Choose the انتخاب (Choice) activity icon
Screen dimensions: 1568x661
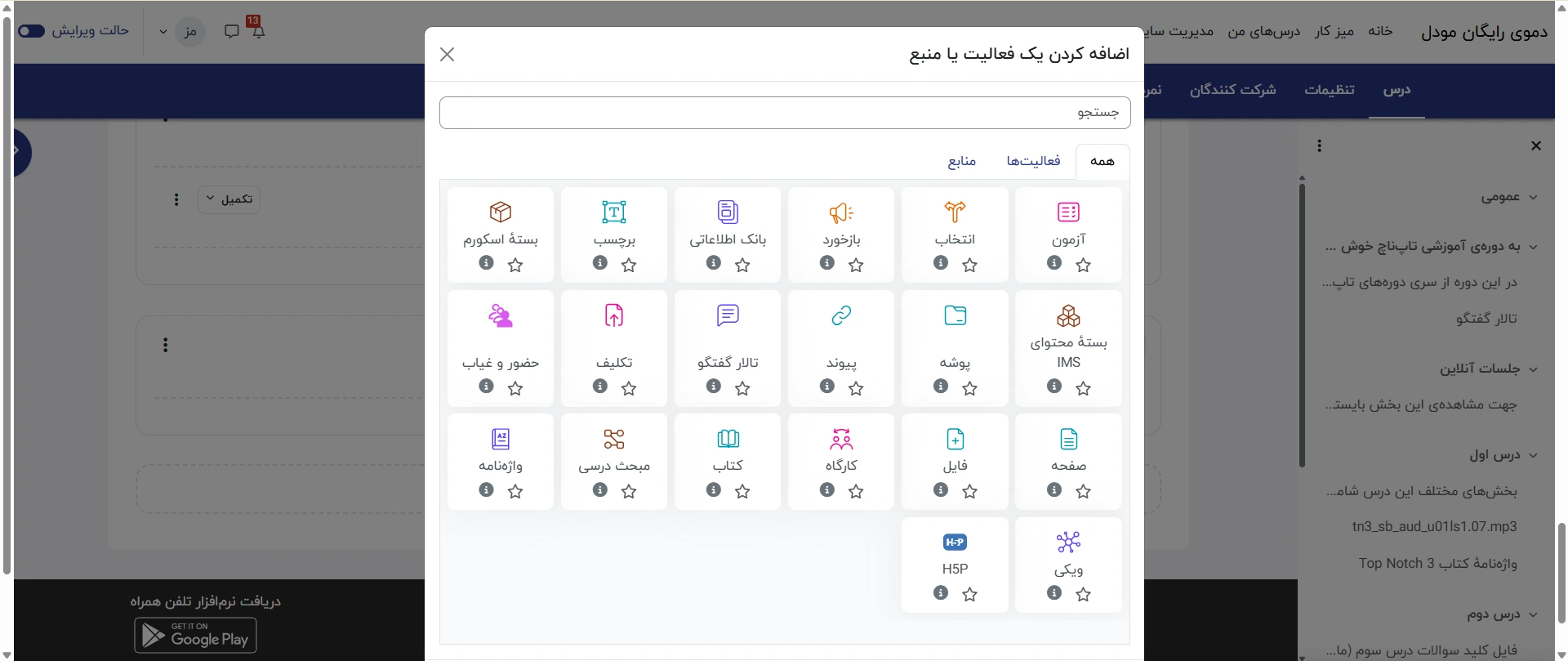[955, 212]
